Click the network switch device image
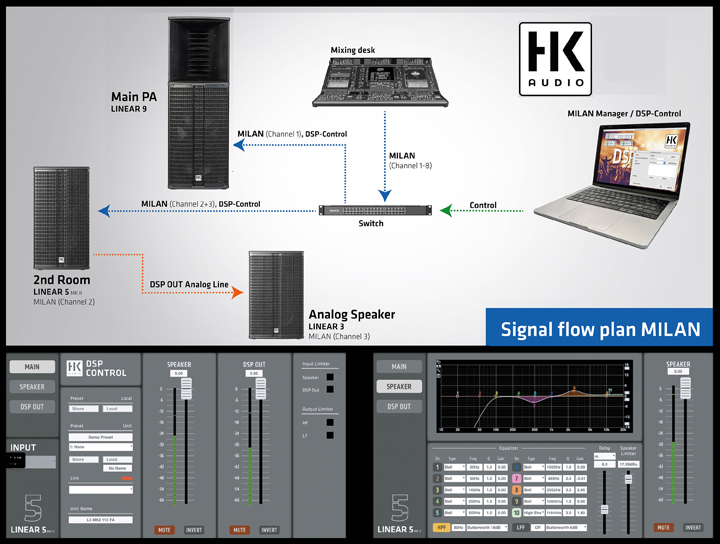 point(375,210)
